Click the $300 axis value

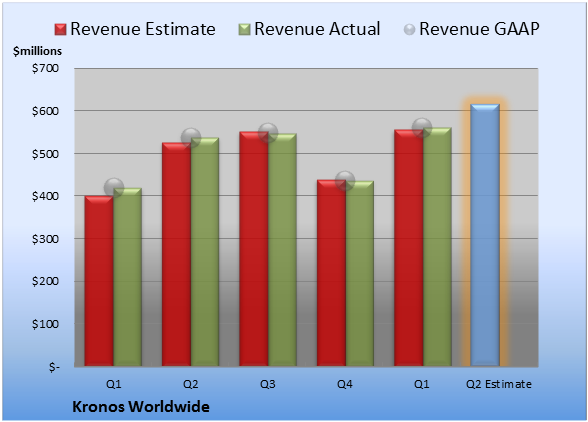(45, 239)
